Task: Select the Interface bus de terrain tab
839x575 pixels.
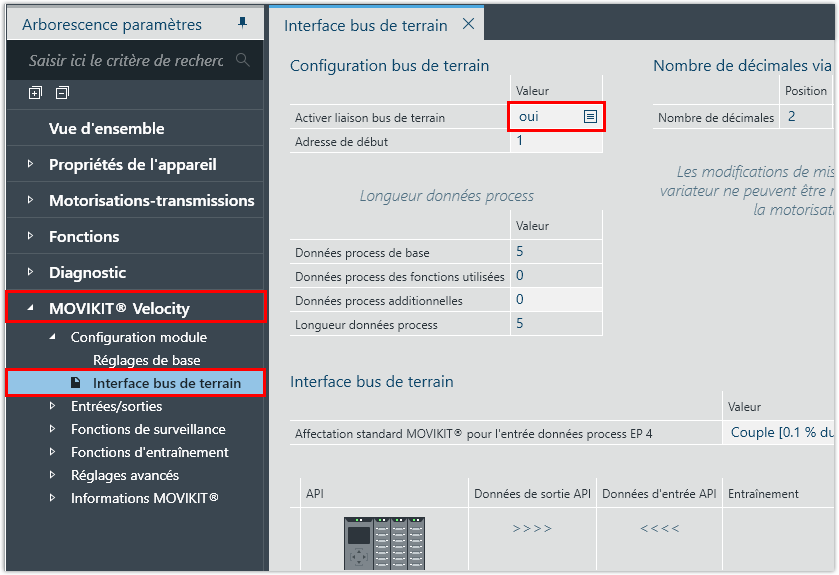Action: click(367, 25)
